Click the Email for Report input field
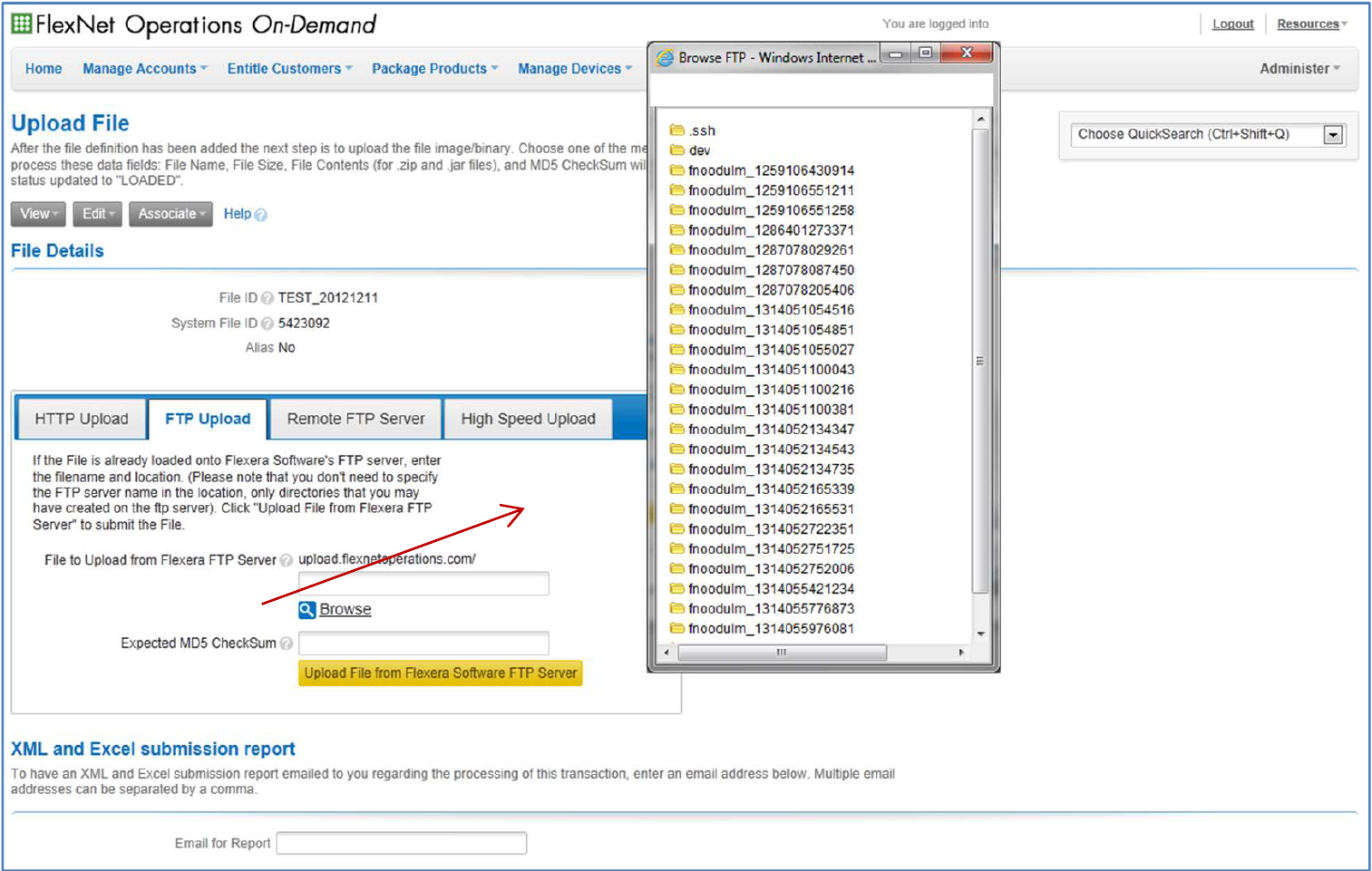The image size is (1372, 871). [x=402, y=843]
